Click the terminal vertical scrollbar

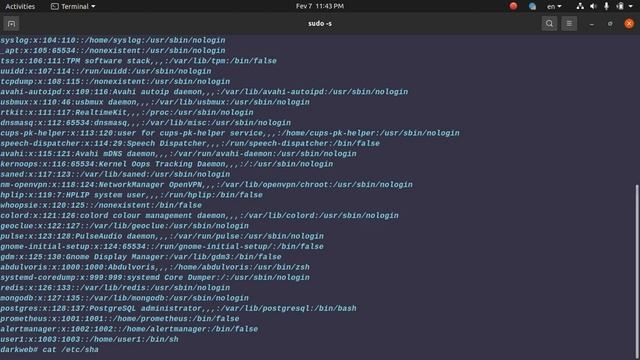point(637,272)
